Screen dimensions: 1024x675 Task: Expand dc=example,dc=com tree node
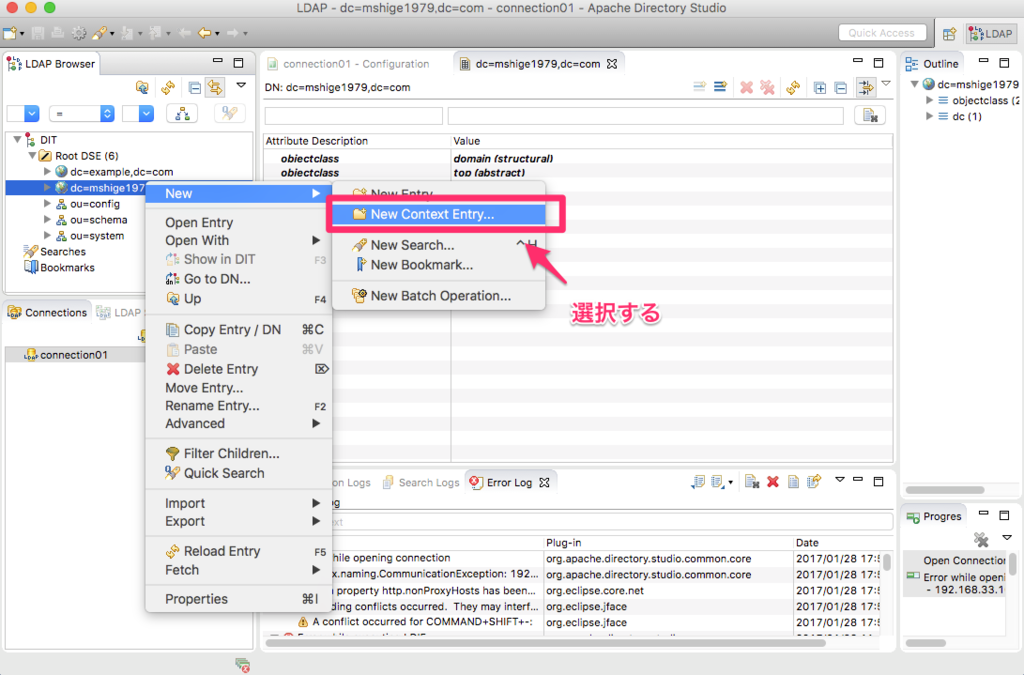click(x=47, y=172)
